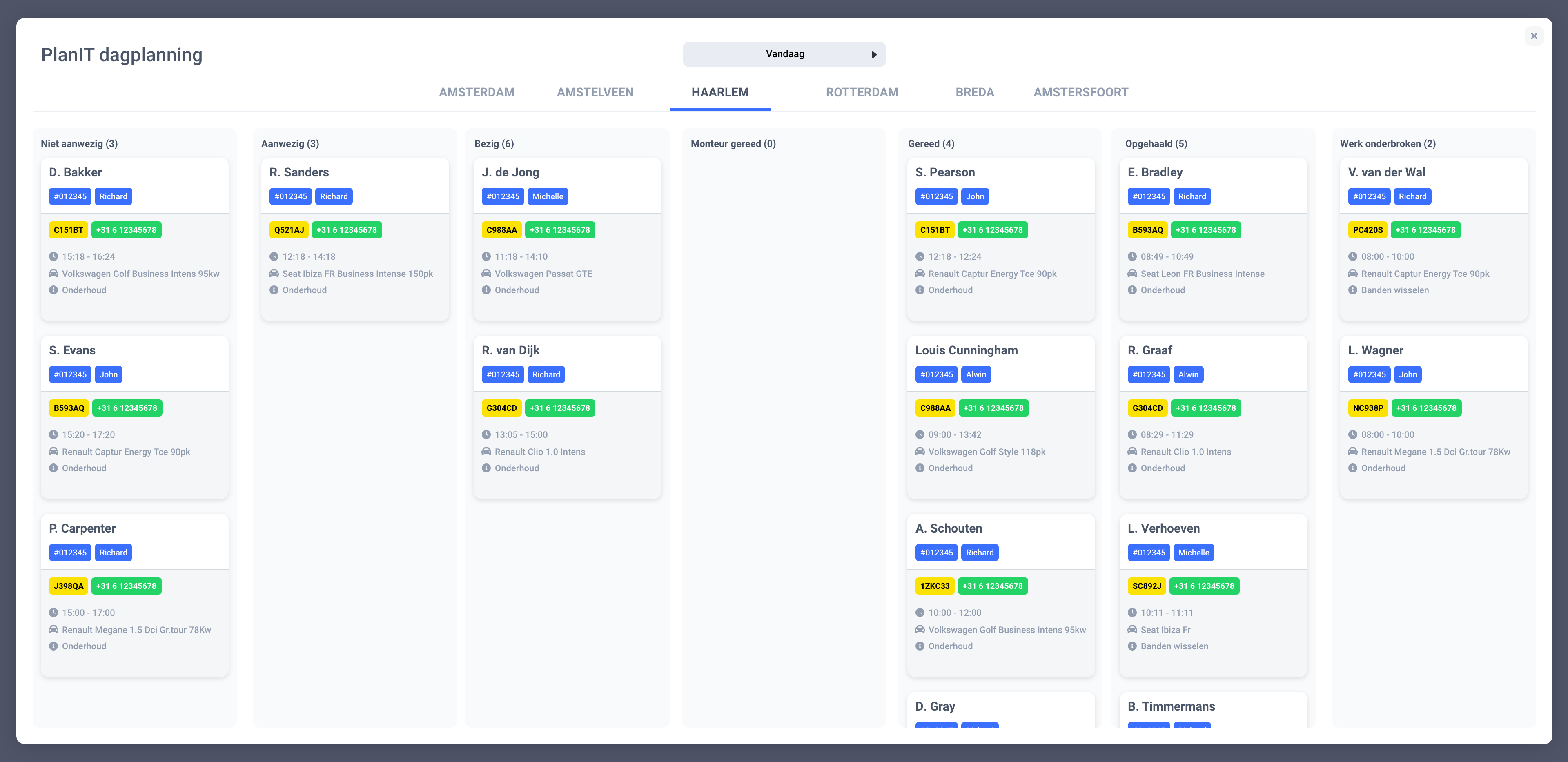1568x762 pixels.
Task: Click the J398QA license plate tag
Action: coord(68,586)
